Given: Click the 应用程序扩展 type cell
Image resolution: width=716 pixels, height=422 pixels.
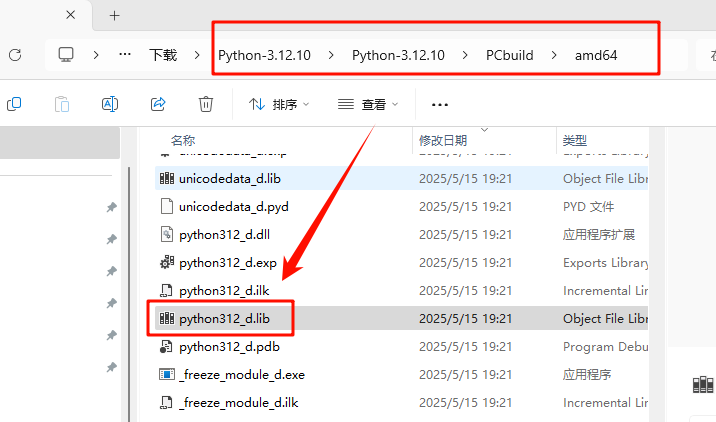Looking at the screenshot, I should point(599,234).
